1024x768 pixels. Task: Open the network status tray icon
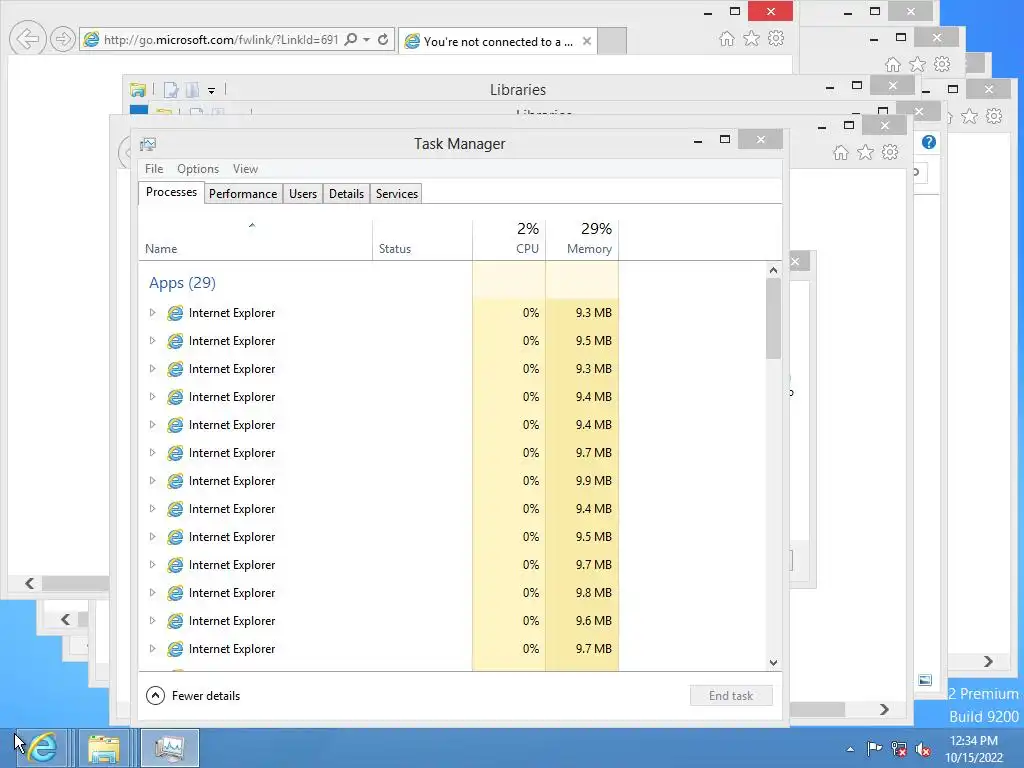[899, 748]
